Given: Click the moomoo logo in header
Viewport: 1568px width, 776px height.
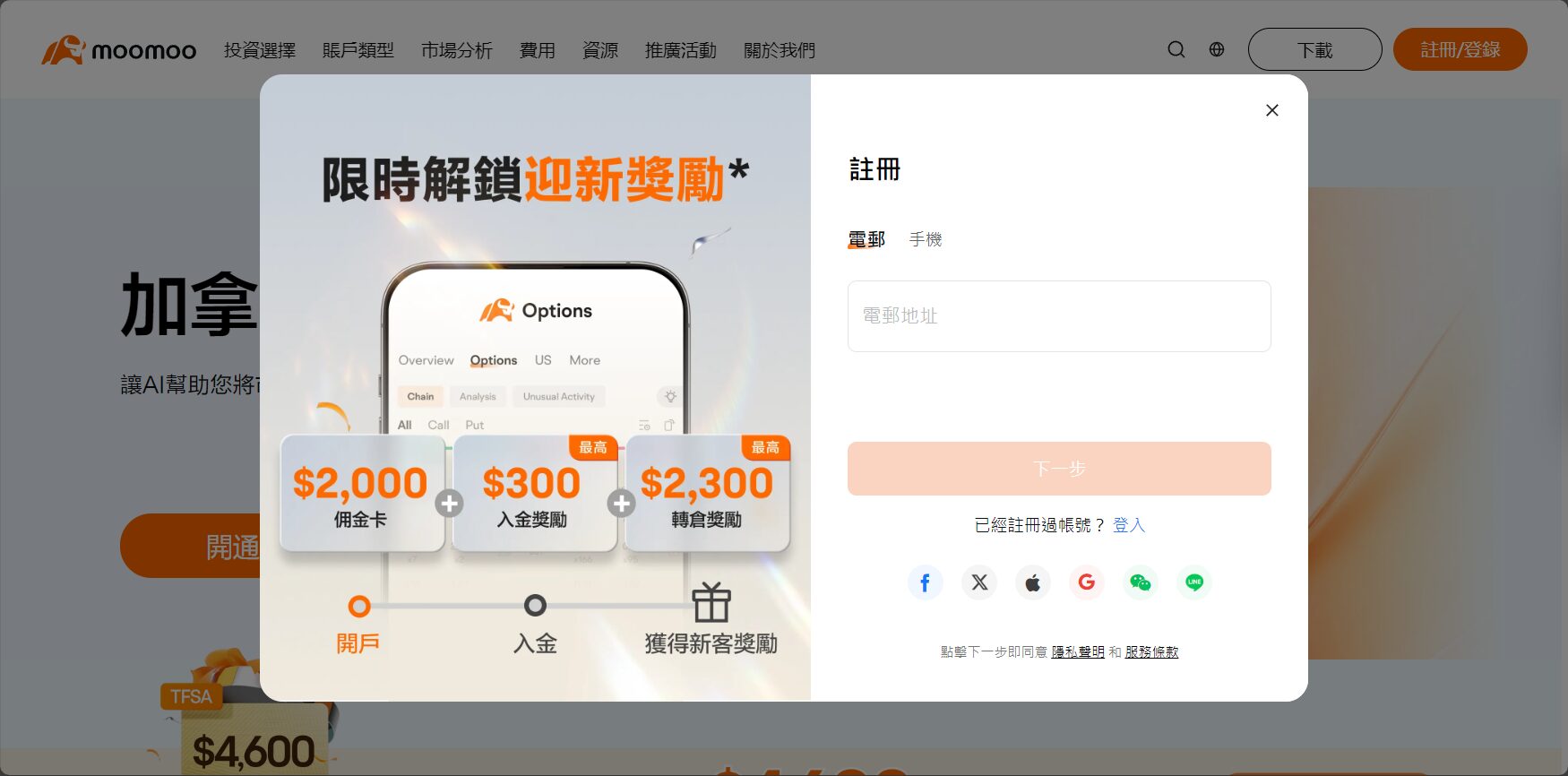Looking at the screenshot, I should 118,50.
